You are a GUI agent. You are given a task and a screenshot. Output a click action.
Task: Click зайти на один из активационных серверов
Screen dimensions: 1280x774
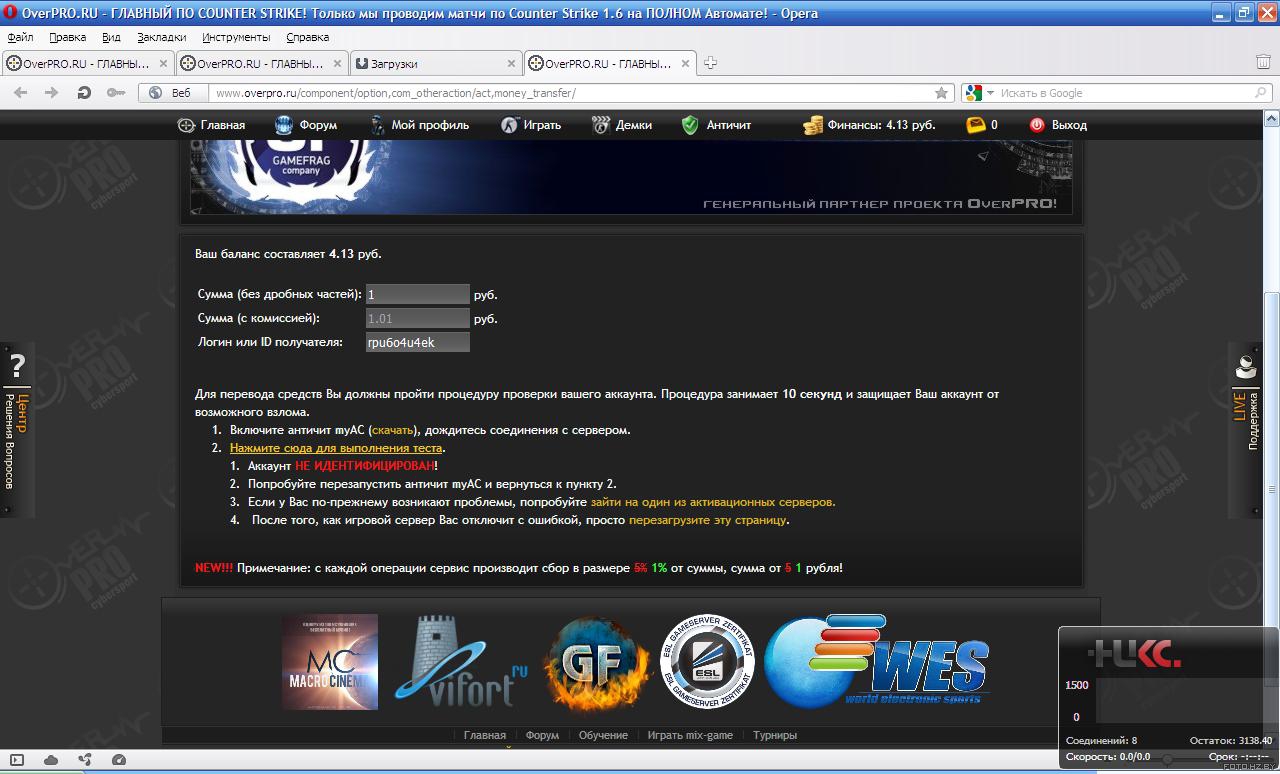click(713, 502)
